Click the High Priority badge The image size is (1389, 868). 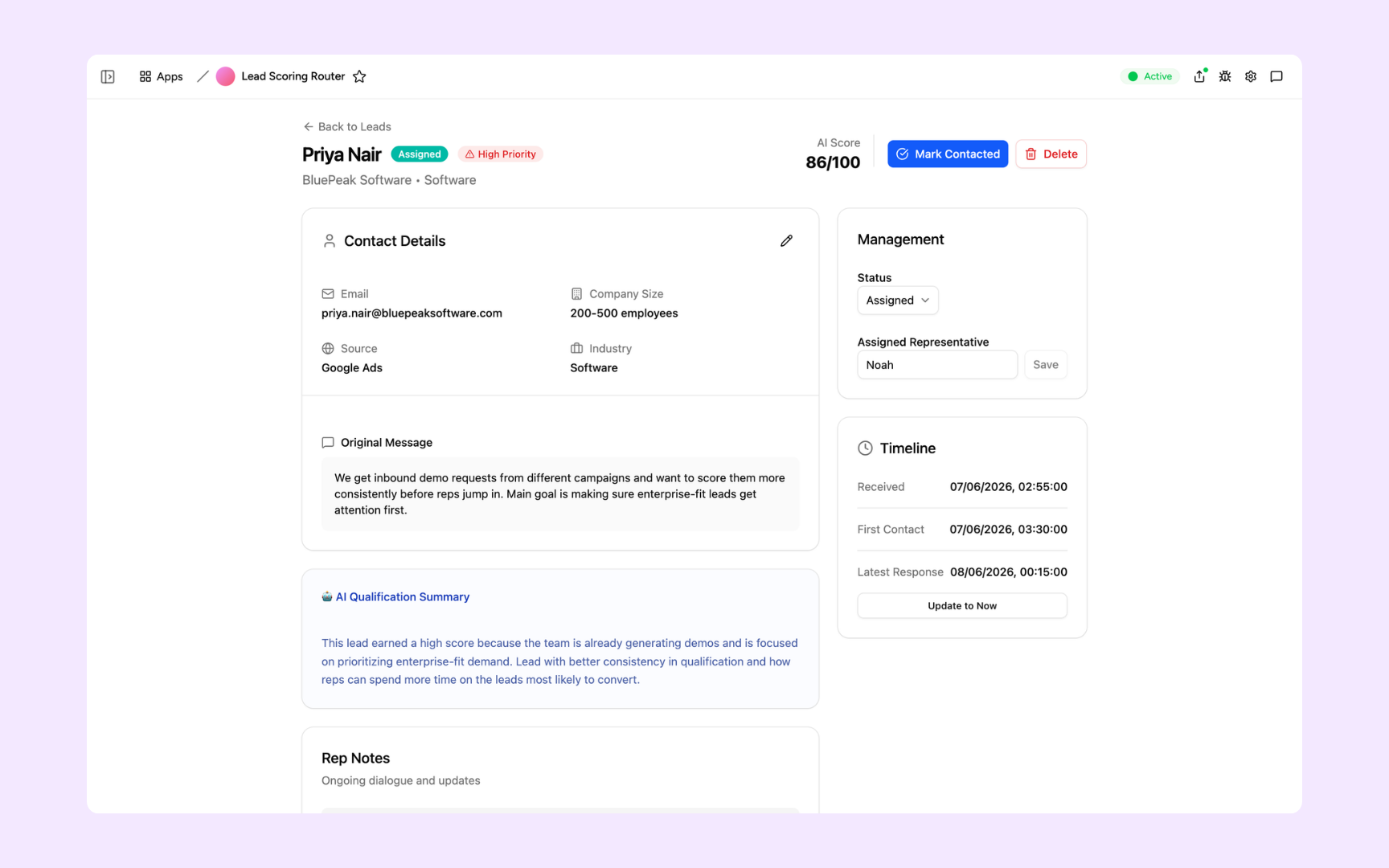(501, 154)
